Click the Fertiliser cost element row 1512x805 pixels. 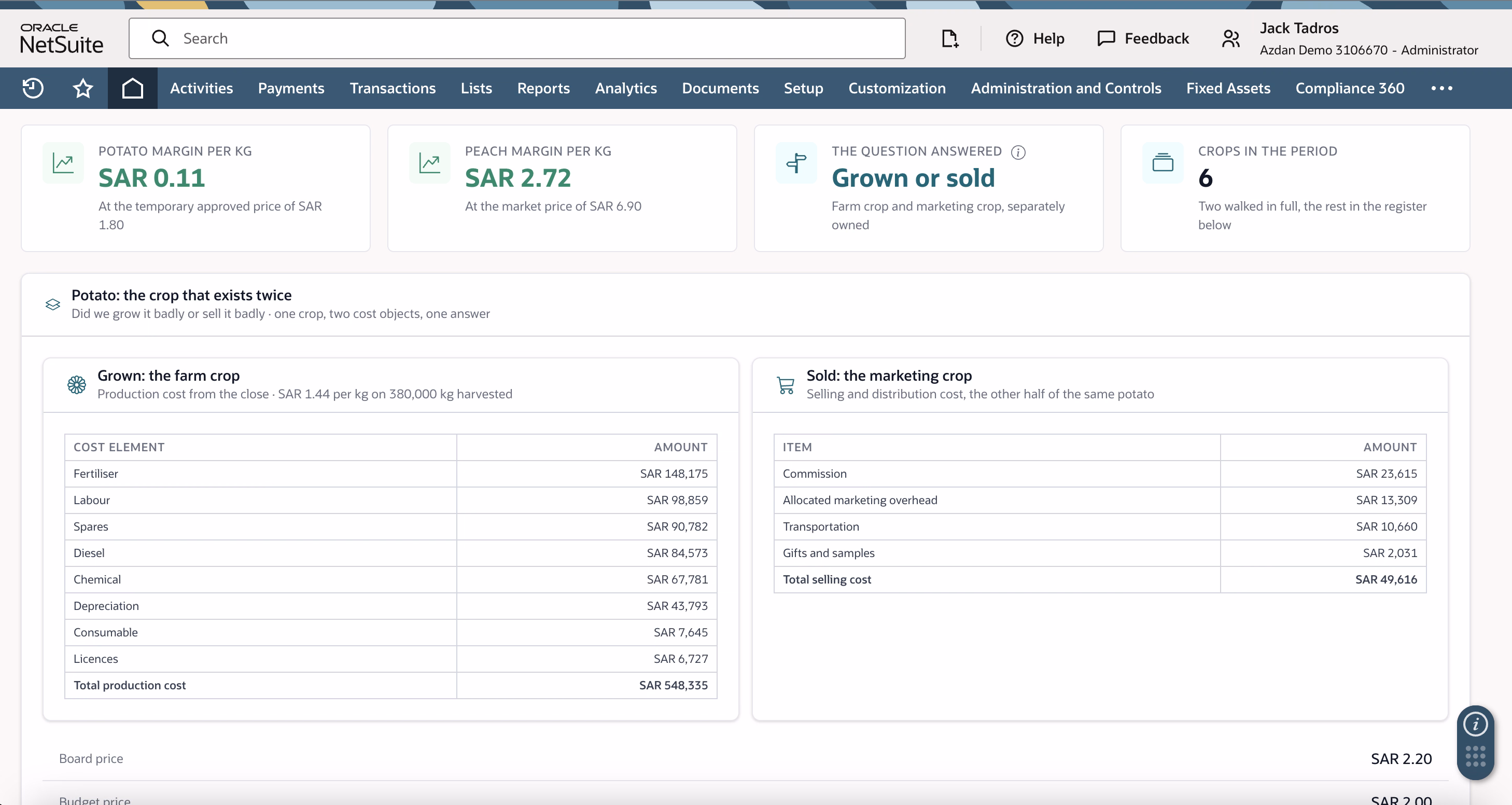391,474
